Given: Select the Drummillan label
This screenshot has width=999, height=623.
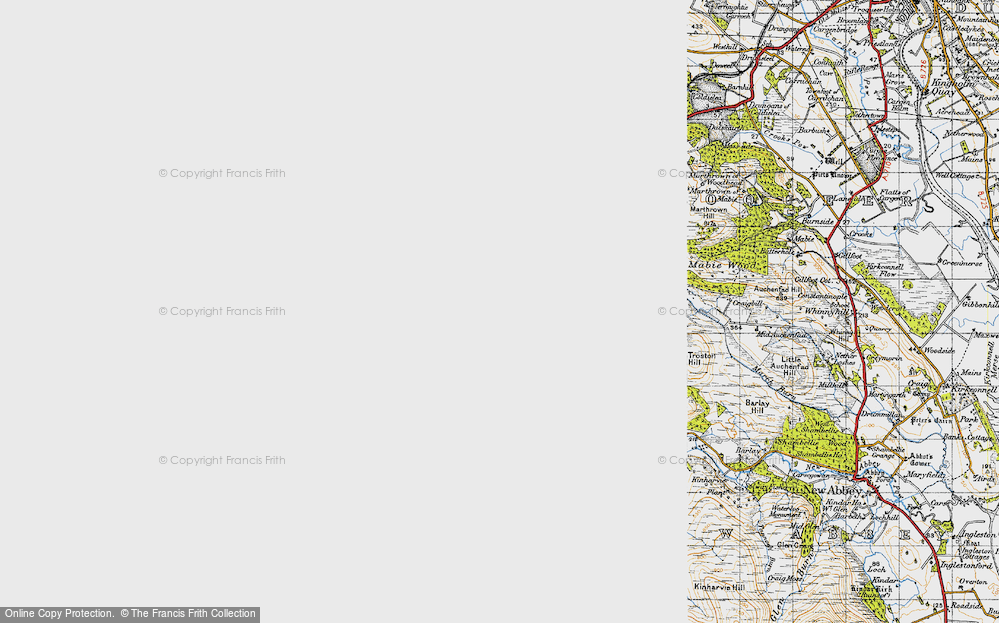Looking at the screenshot, I should click(880, 414).
